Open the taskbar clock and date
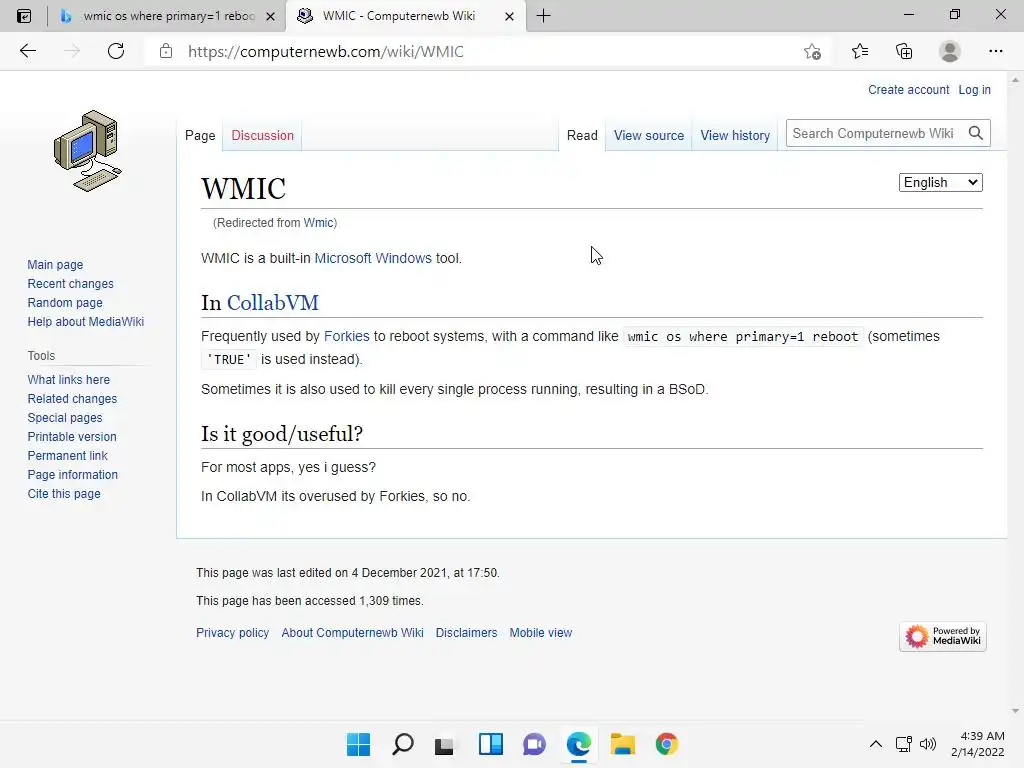 pyautogui.click(x=978, y=744)
